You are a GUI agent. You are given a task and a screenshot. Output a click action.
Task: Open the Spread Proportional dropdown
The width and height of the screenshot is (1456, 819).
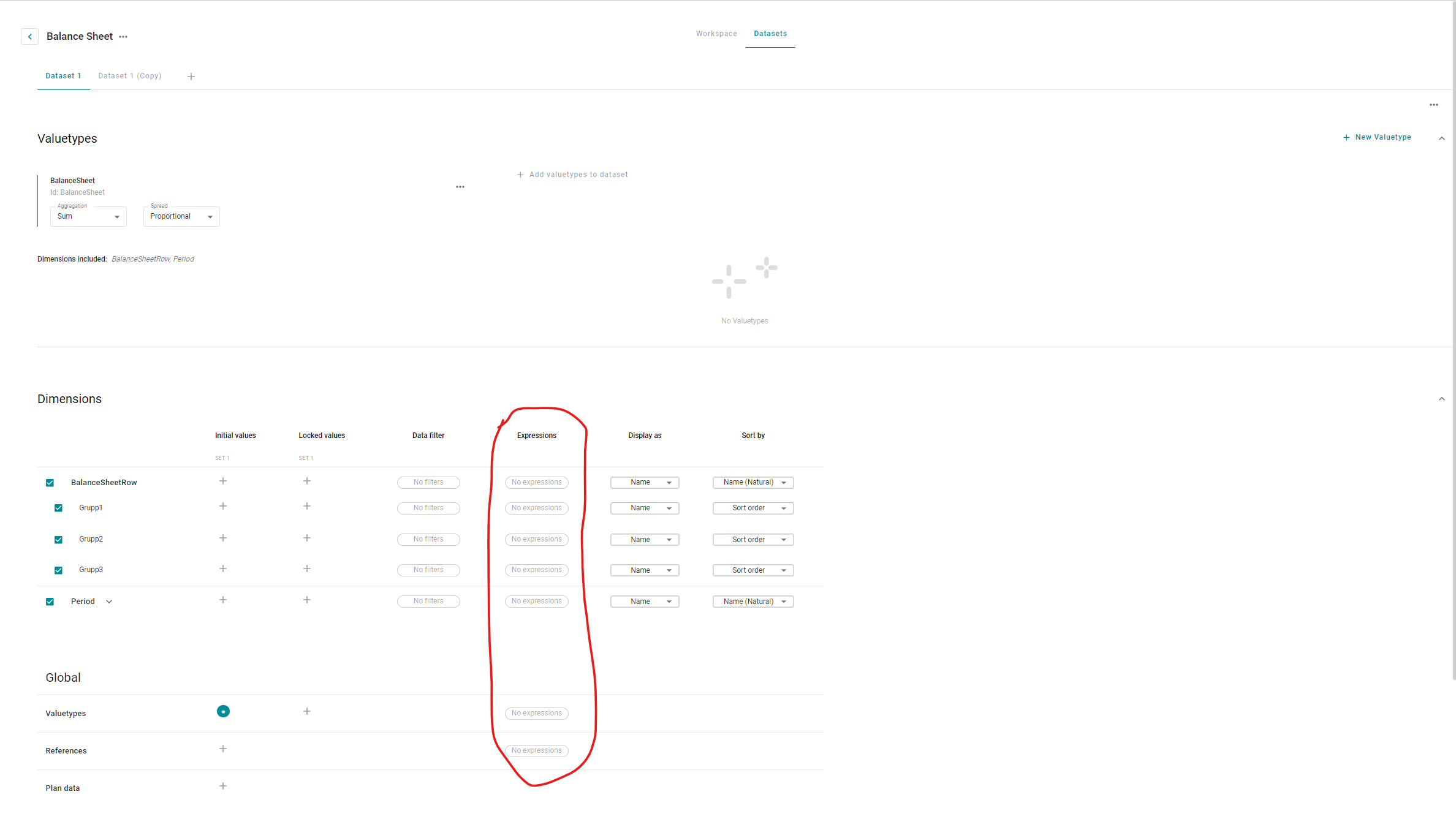[181, 216]
